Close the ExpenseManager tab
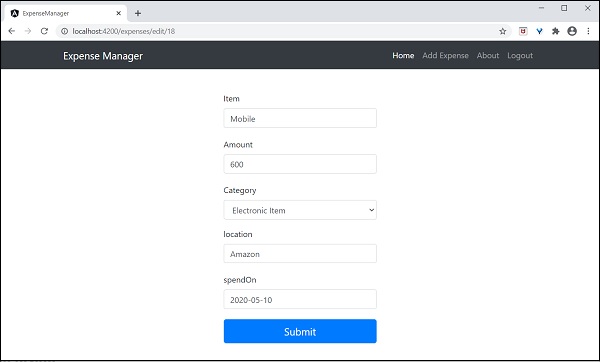This screenshot has width=600, height=362. (x=119, y=13)
